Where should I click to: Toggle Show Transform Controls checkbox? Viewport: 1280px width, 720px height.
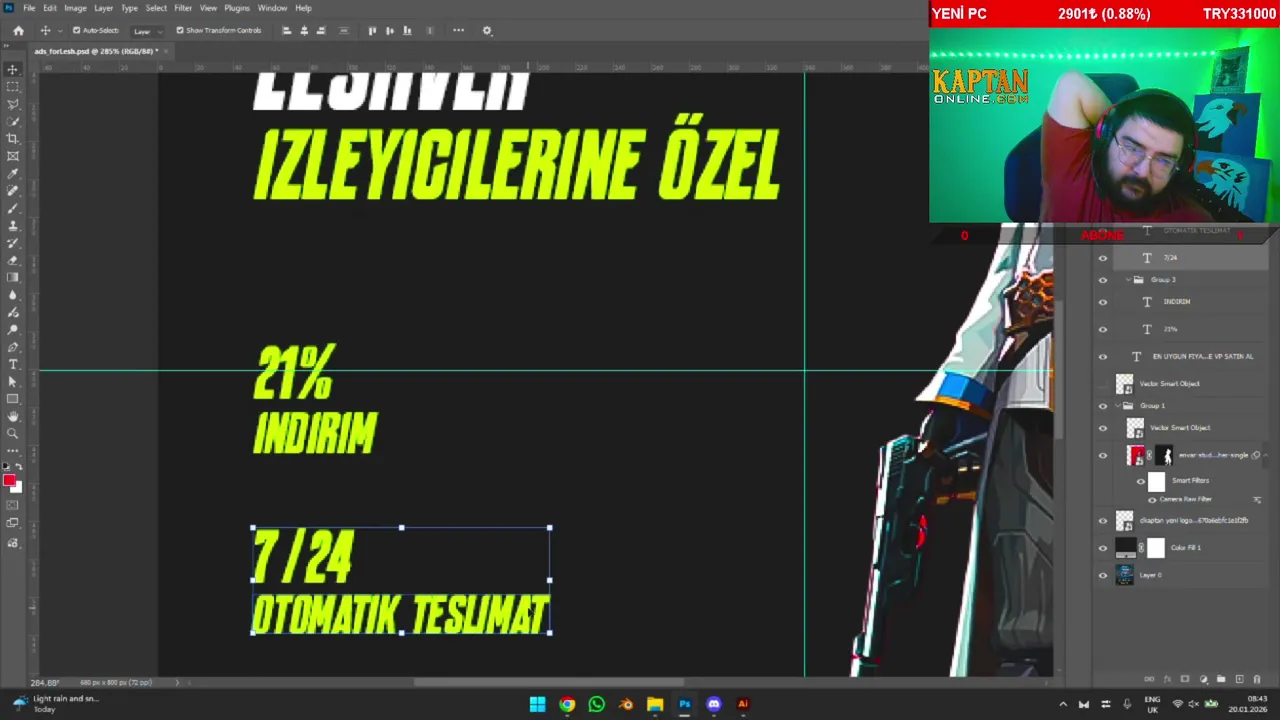[180, 31]
